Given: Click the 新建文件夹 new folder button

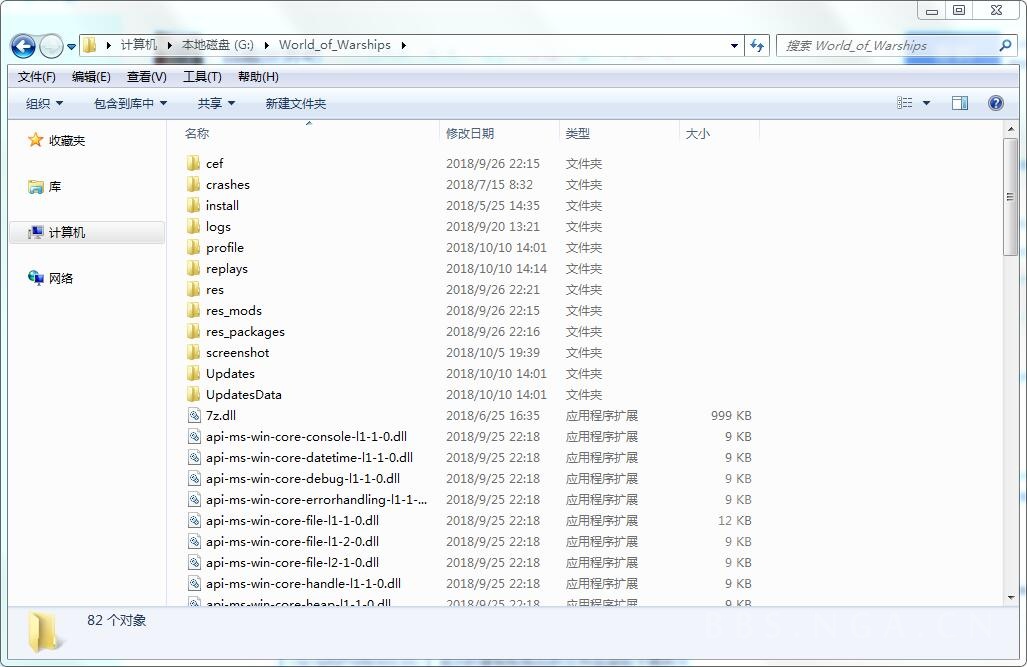Looking at the screenshot, I should coord(295,103).
